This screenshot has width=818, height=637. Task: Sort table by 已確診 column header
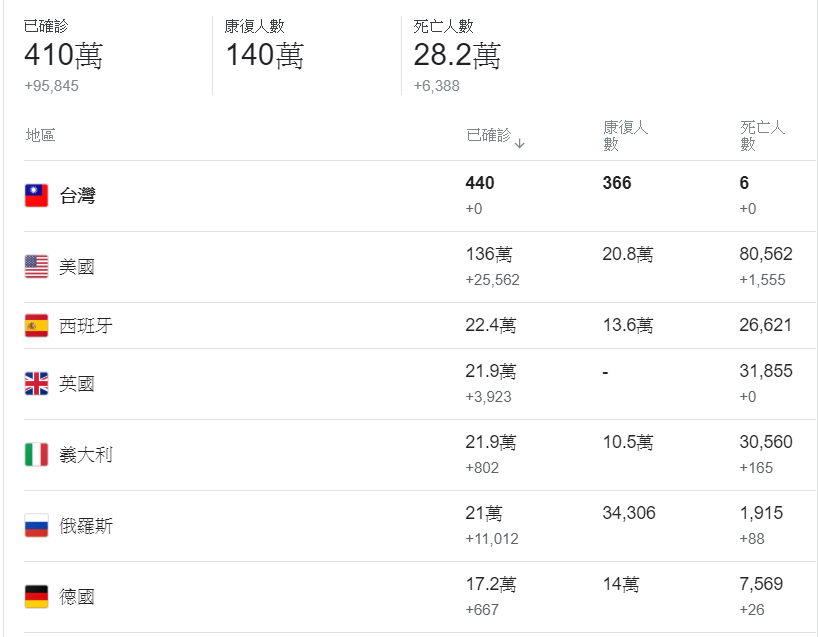[x=489, y=135]
